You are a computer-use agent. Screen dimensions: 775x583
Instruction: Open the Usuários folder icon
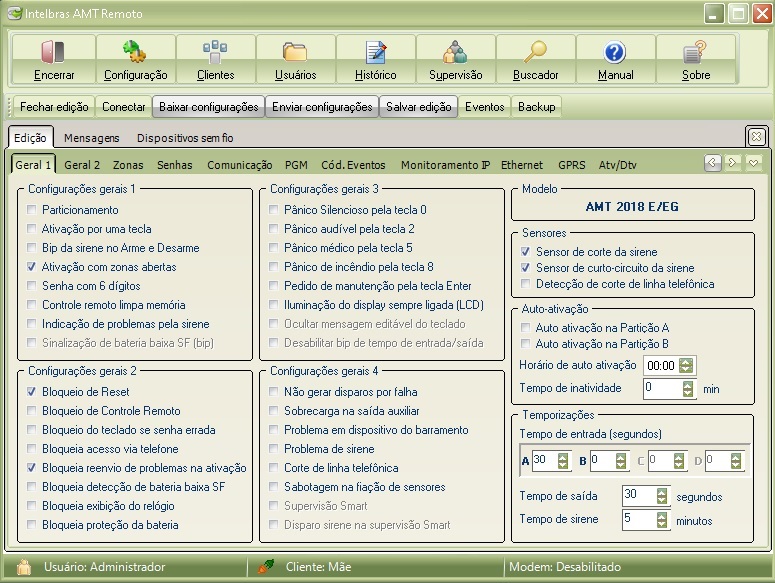pyautogui.click(x=295, y=52)
